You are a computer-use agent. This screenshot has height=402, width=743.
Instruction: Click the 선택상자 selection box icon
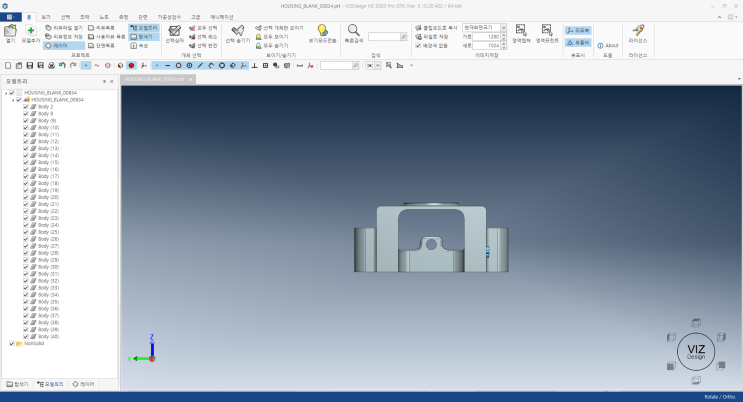click(174, 31)
